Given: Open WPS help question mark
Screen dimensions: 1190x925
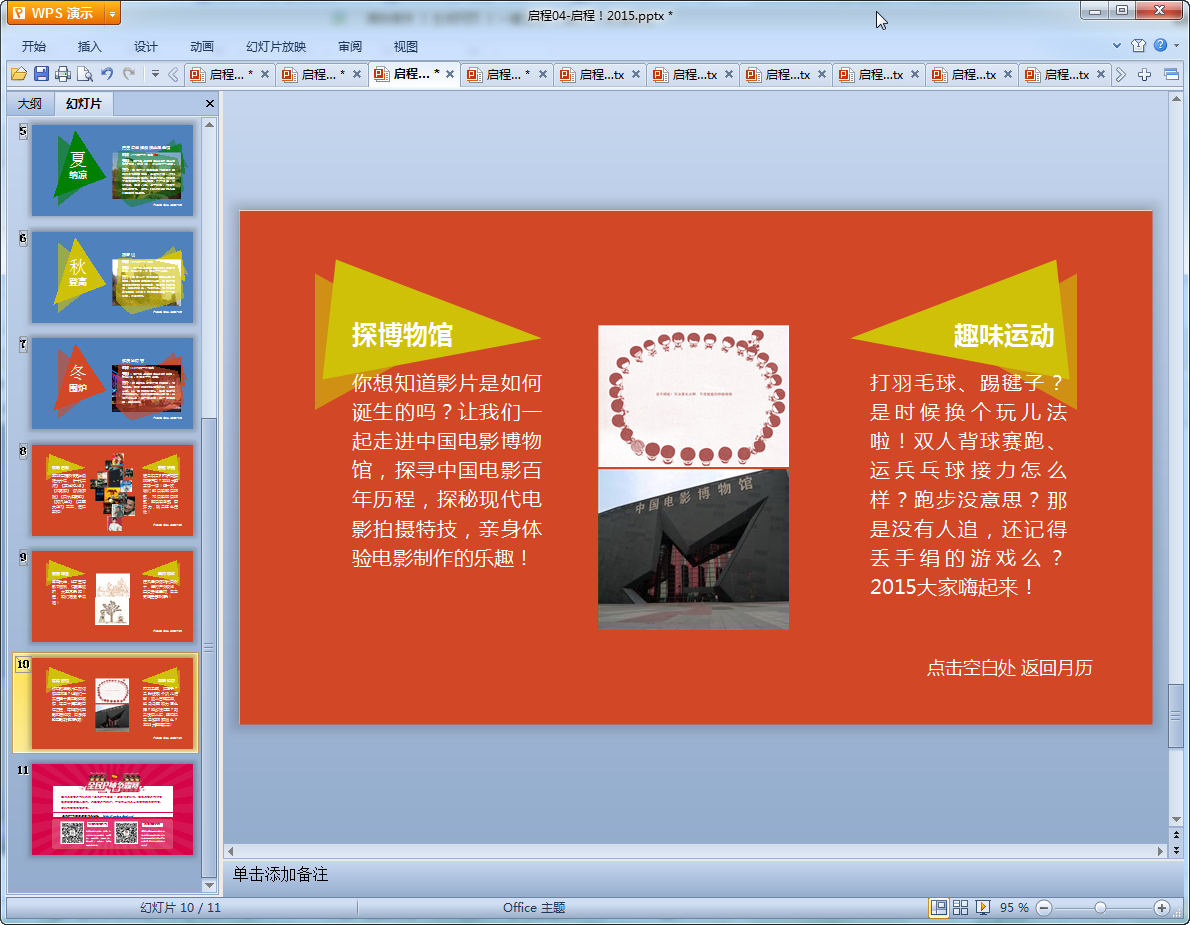Looking at the screenshot, I should click(x=1160, y=46).
